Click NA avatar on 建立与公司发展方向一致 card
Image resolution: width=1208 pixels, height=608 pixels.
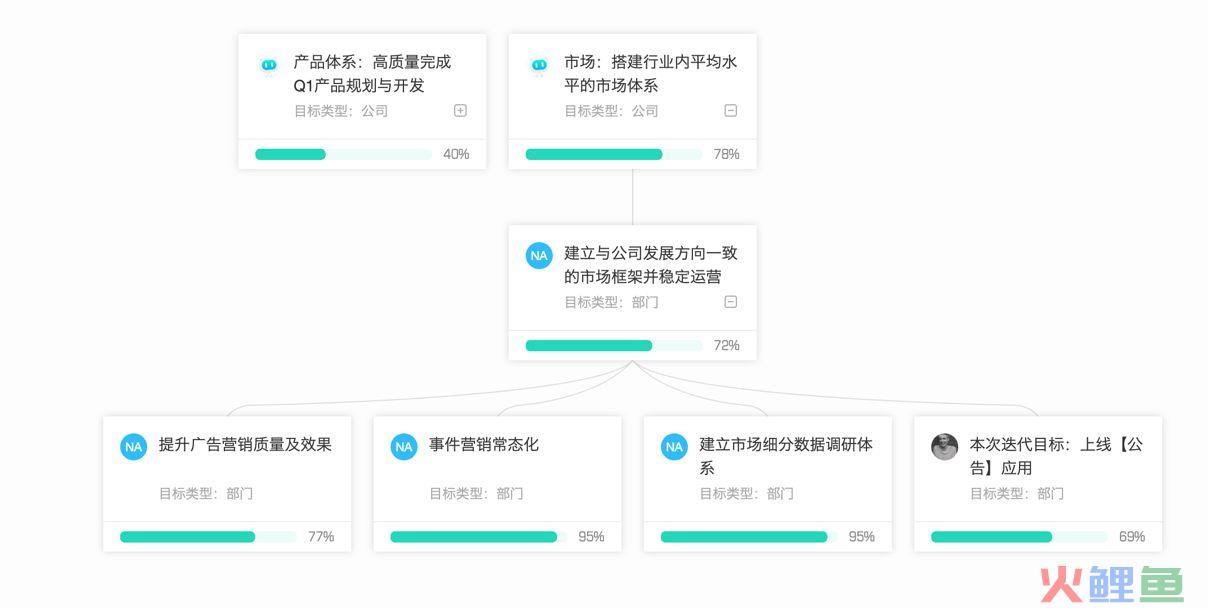pos(539,255)
